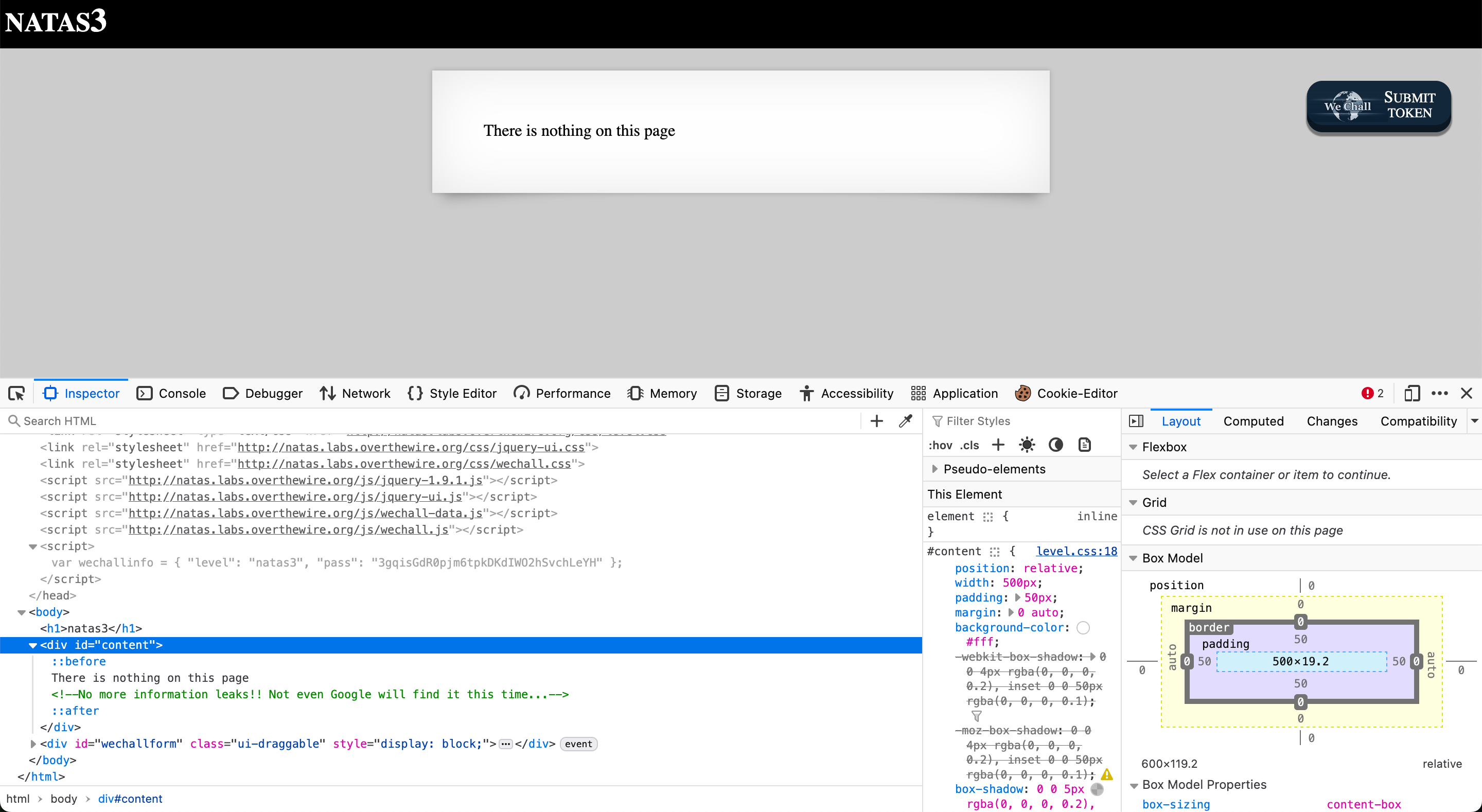Open the Computed sidebar tab
Screen dimensions: 1482x812
point(1253,421)
